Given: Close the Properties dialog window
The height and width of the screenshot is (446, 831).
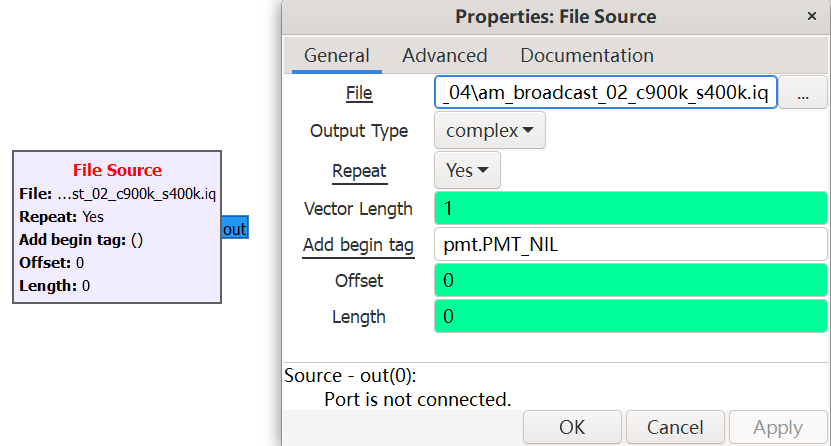Looking at the screenshot, I should [x=811, y=17].
